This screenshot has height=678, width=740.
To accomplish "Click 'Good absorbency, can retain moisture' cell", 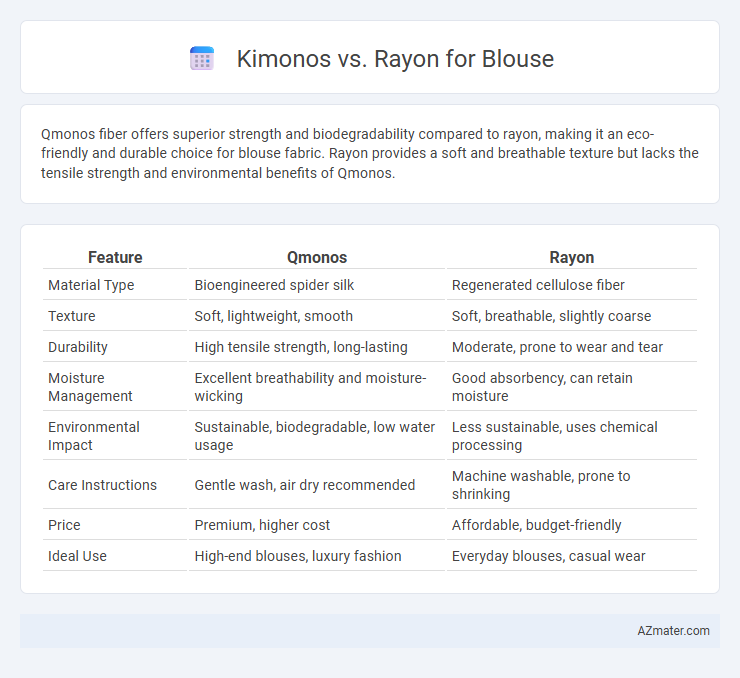I will tap(542, 387).
